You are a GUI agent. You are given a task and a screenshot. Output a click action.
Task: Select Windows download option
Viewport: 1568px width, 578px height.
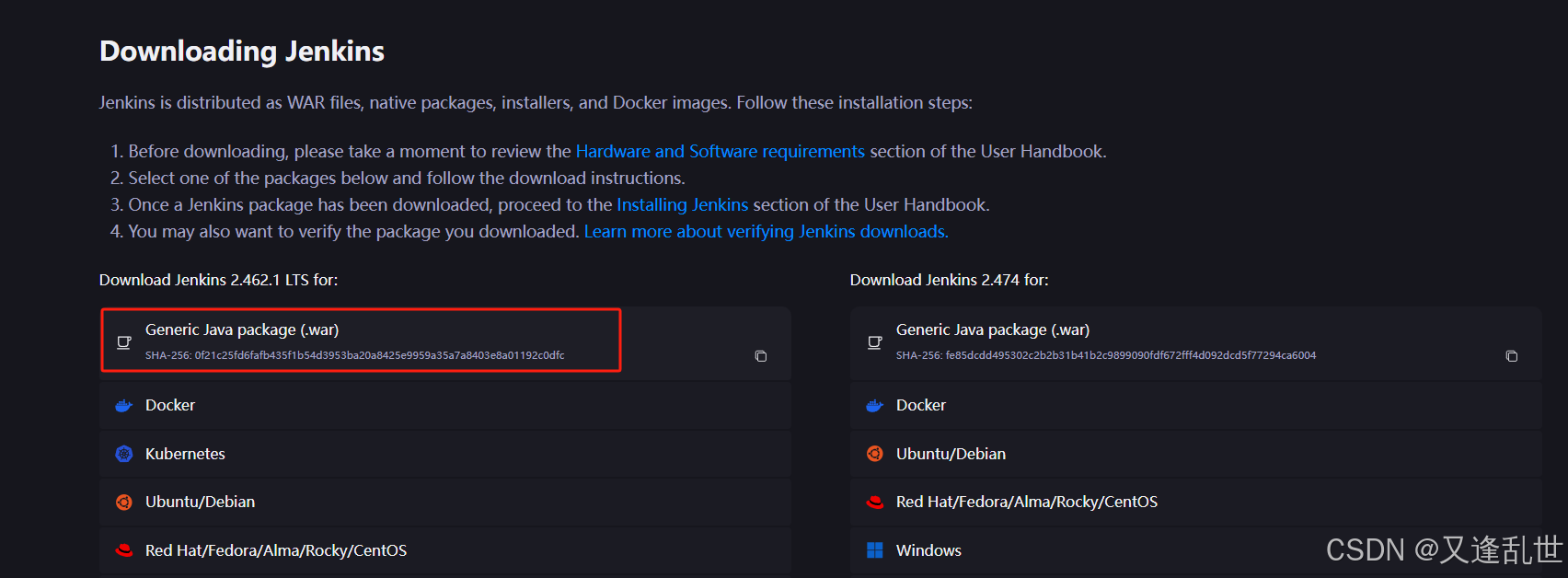point(1196,550)
